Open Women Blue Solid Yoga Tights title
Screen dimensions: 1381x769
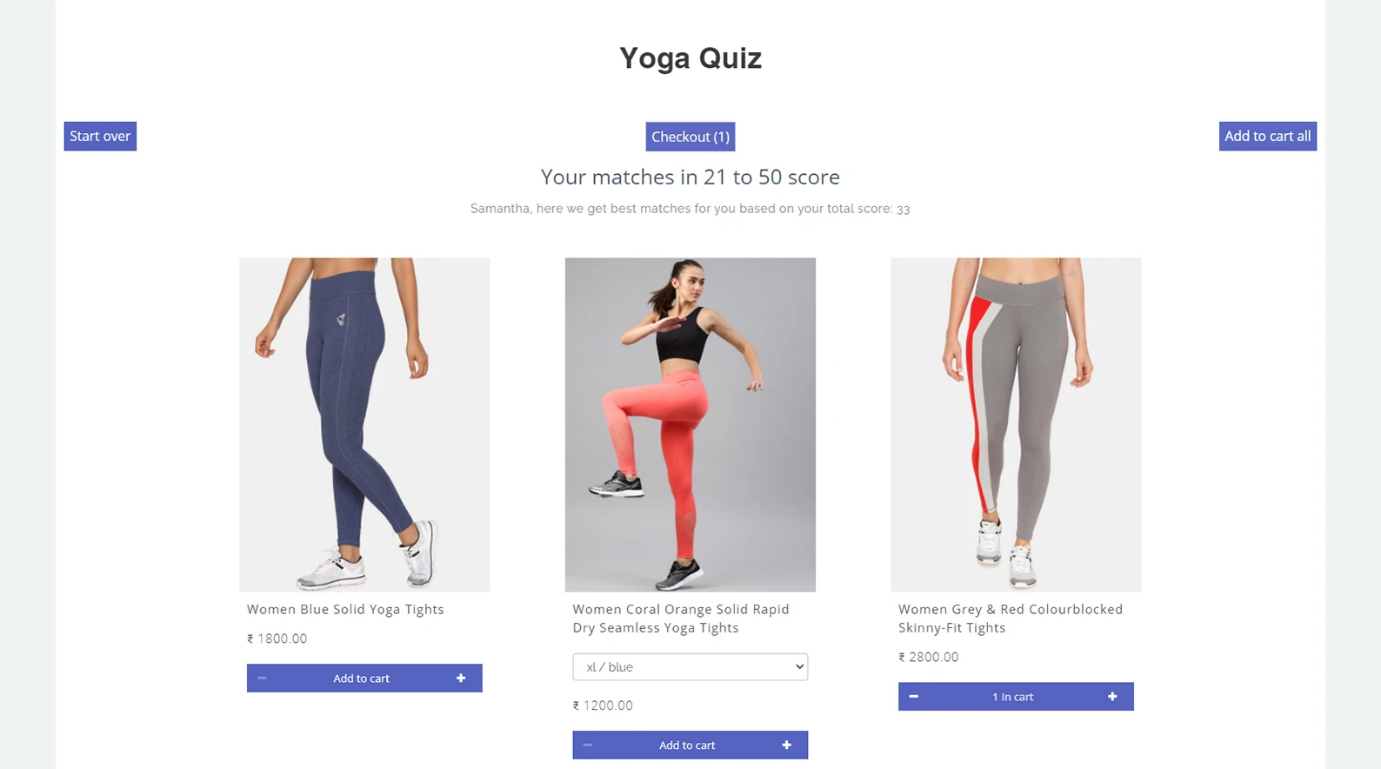(345, 609)
